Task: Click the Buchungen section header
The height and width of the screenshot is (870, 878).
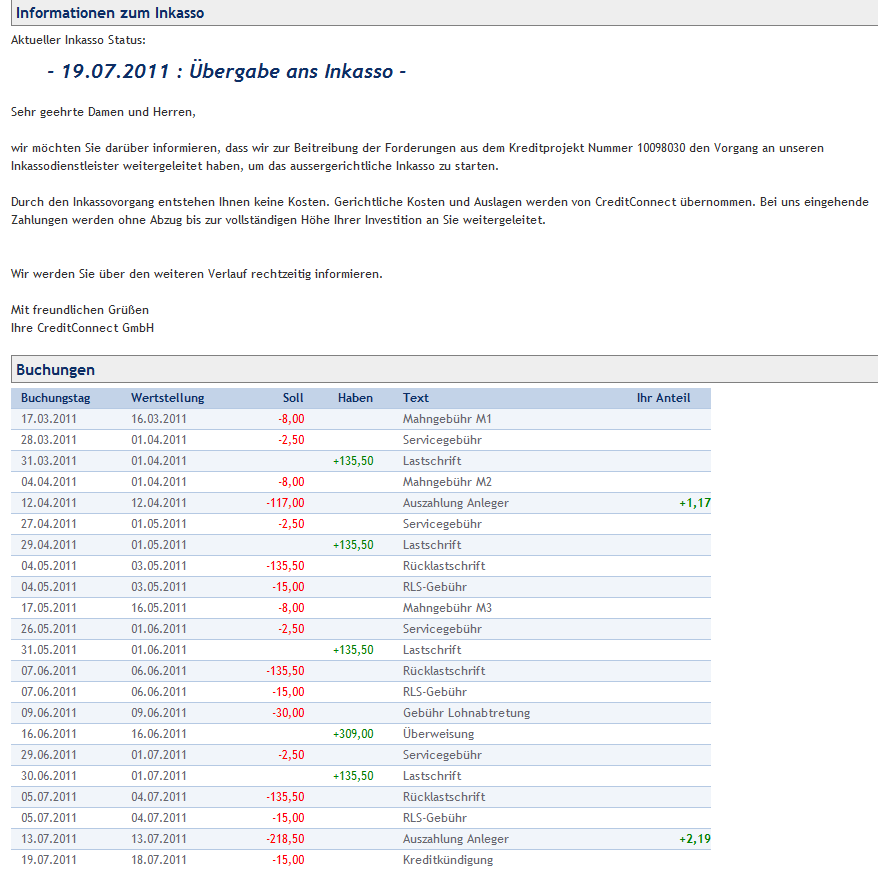Action: point(56,370)
